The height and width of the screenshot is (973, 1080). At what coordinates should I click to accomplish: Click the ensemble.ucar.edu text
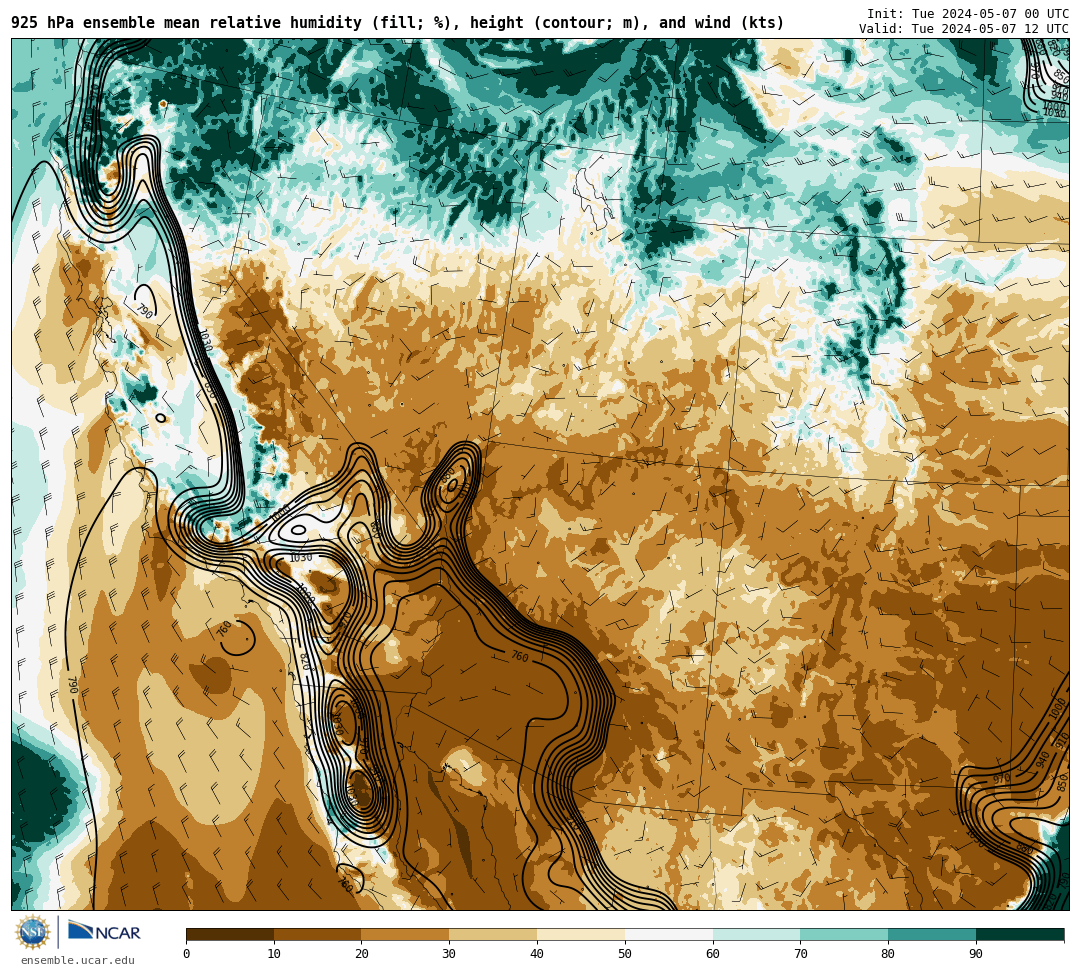click(78, 960)
